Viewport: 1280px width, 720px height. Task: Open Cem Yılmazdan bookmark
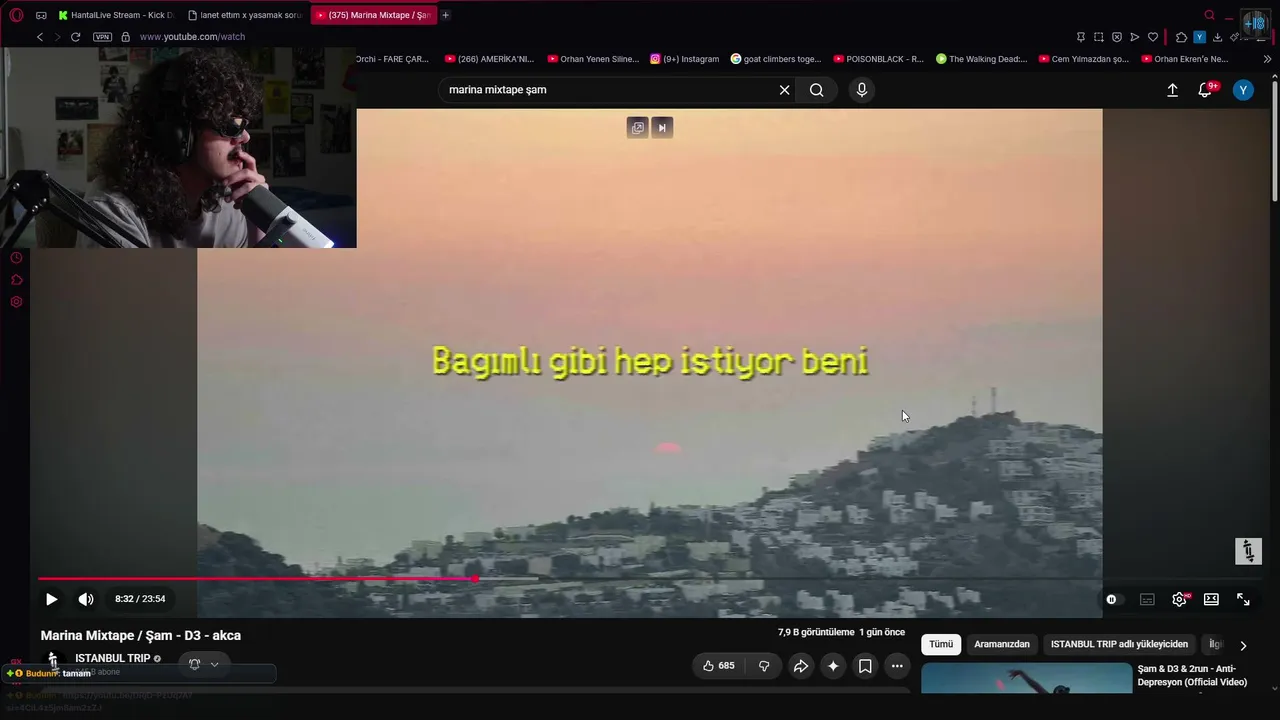[1084, 59]
